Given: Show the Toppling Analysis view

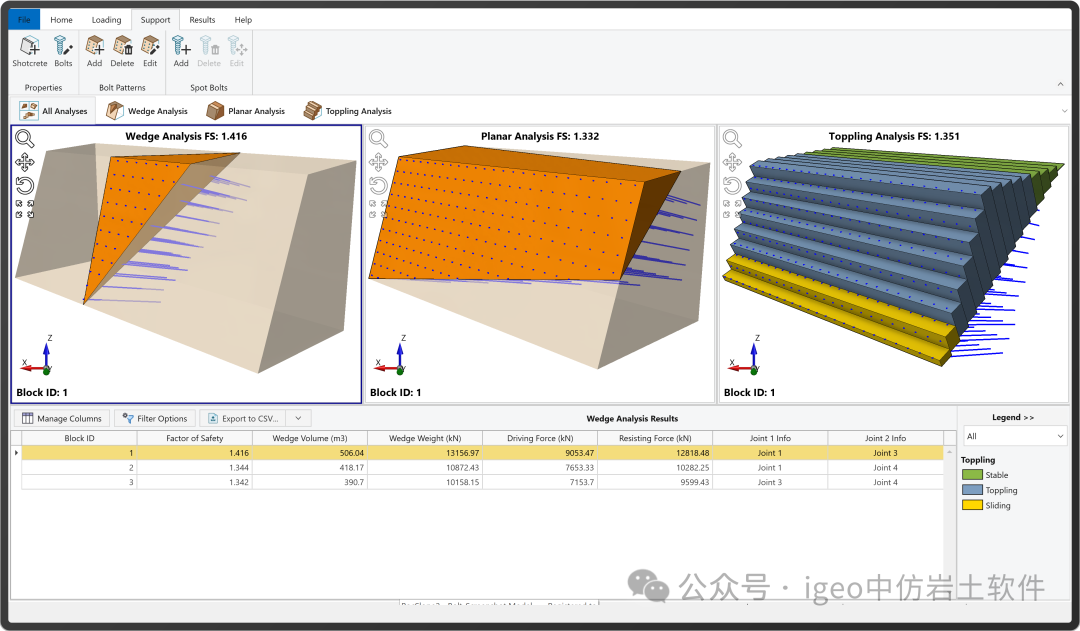Looking at the screenshot, I should [x=348, y=111].
